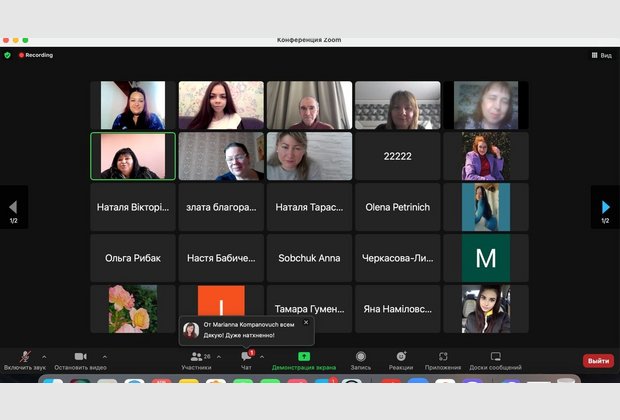The height and width of the screenshot is (420, 620).
Task: Click the Recording status indicator
Action: tap(36, 55)
